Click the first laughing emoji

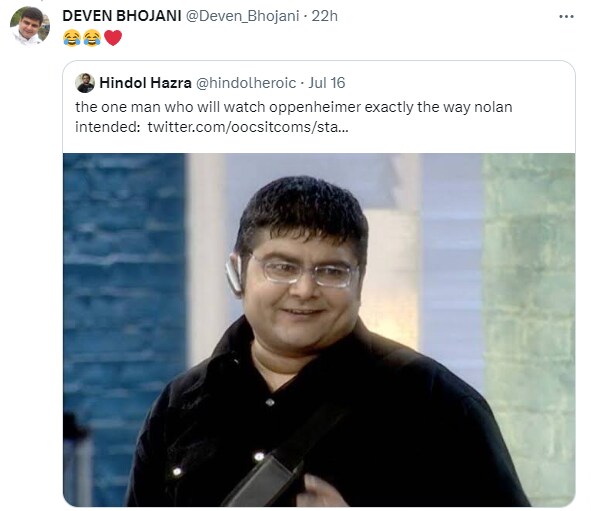[72, 38]
